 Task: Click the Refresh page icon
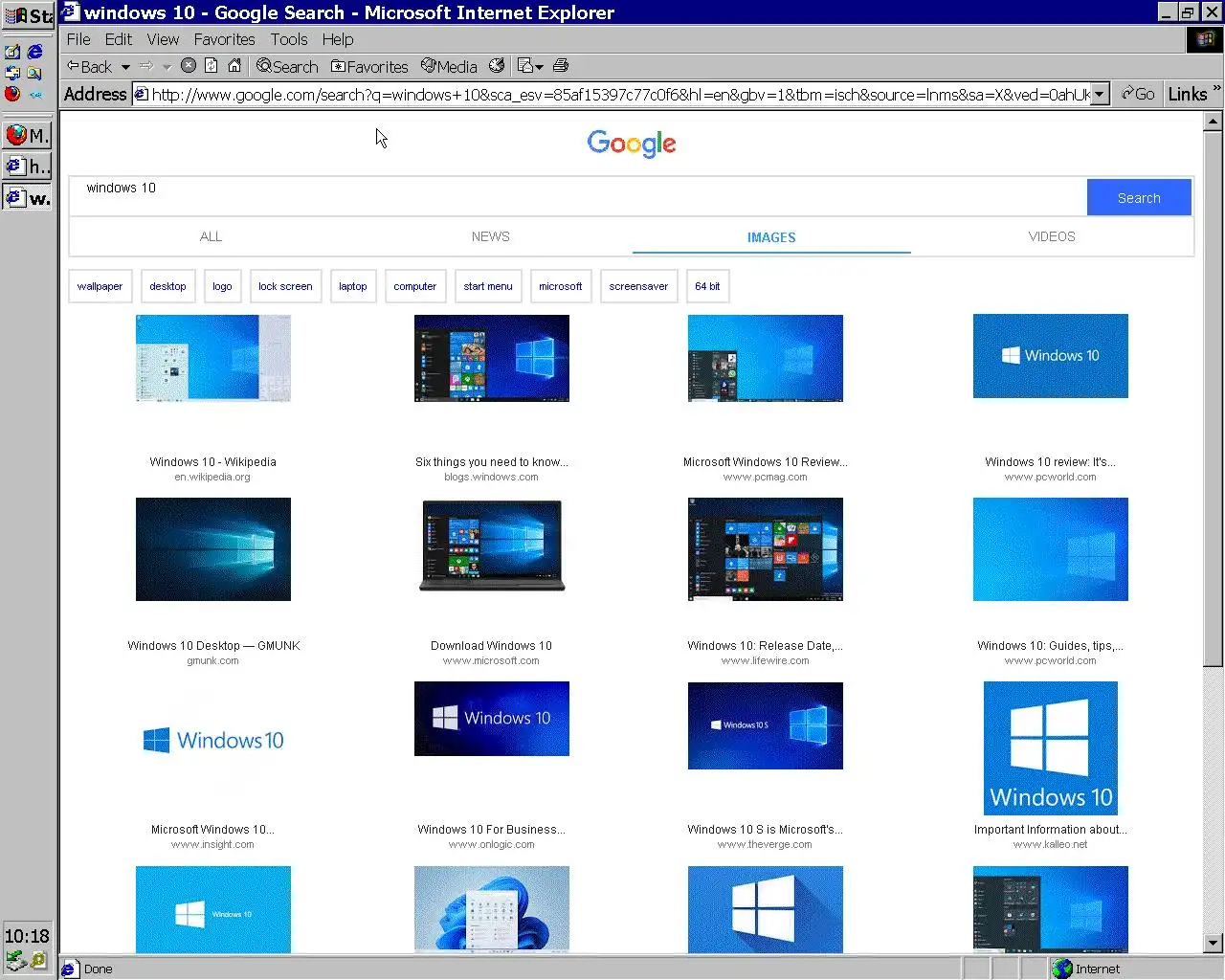coord(212,66)
